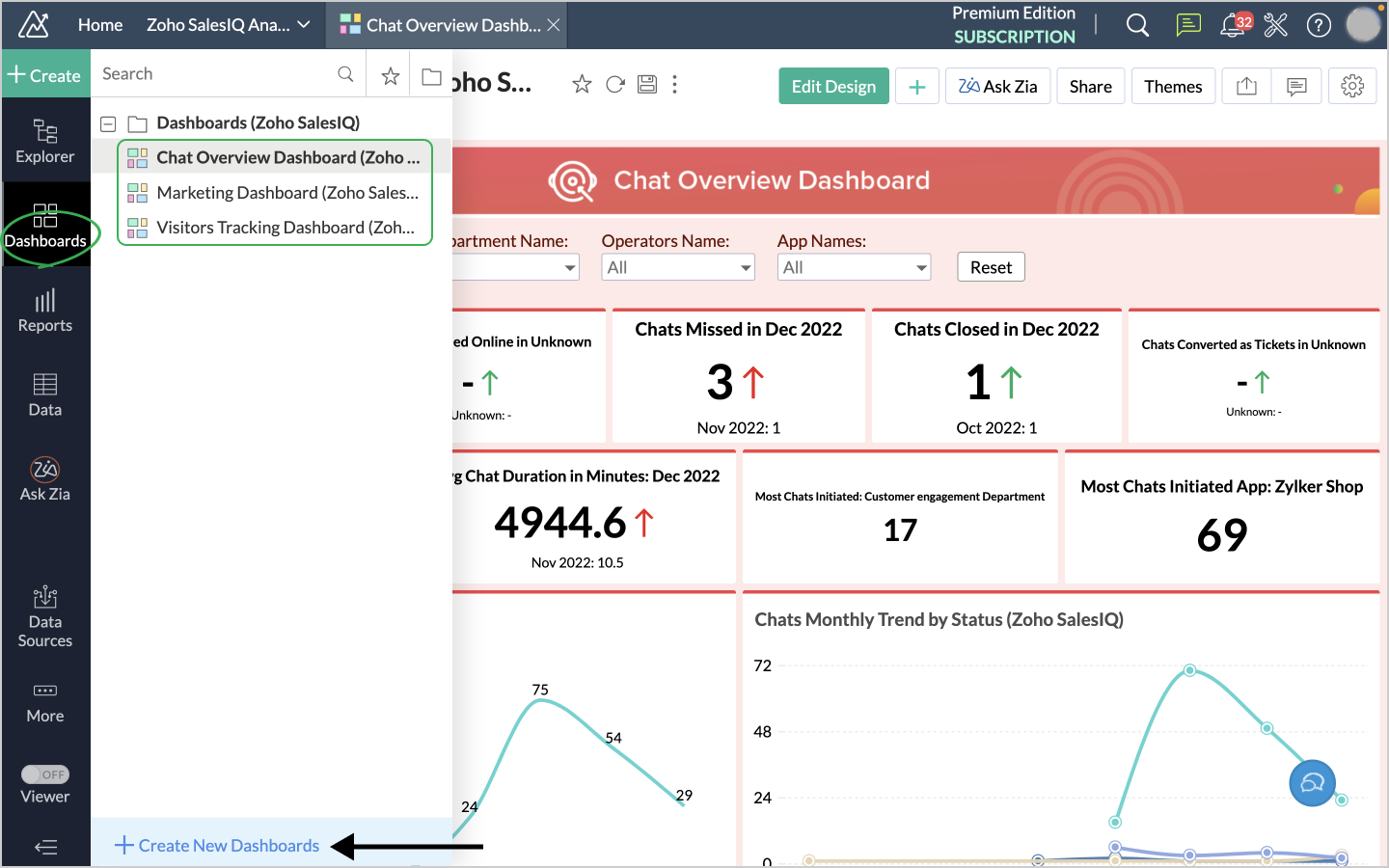This screenshot has height=868, width=1389.
Task: Click the Chats Missed in Dec 2022 widget
Action: [739, 376]
